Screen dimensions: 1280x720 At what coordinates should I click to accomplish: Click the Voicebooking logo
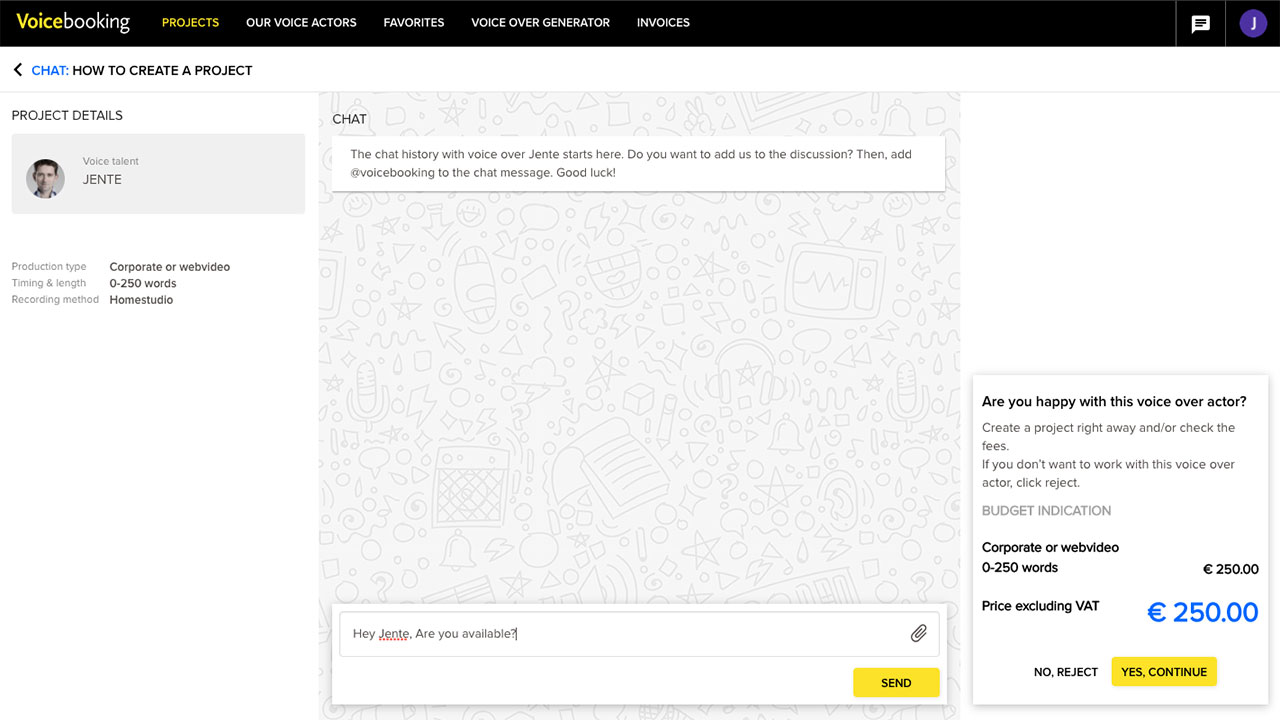[x=72, y=21]
